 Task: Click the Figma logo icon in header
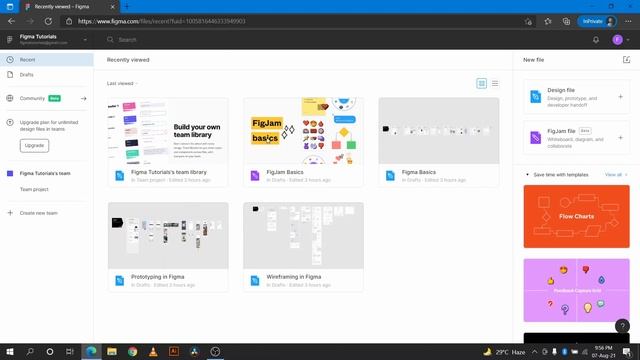pos(10,40)
